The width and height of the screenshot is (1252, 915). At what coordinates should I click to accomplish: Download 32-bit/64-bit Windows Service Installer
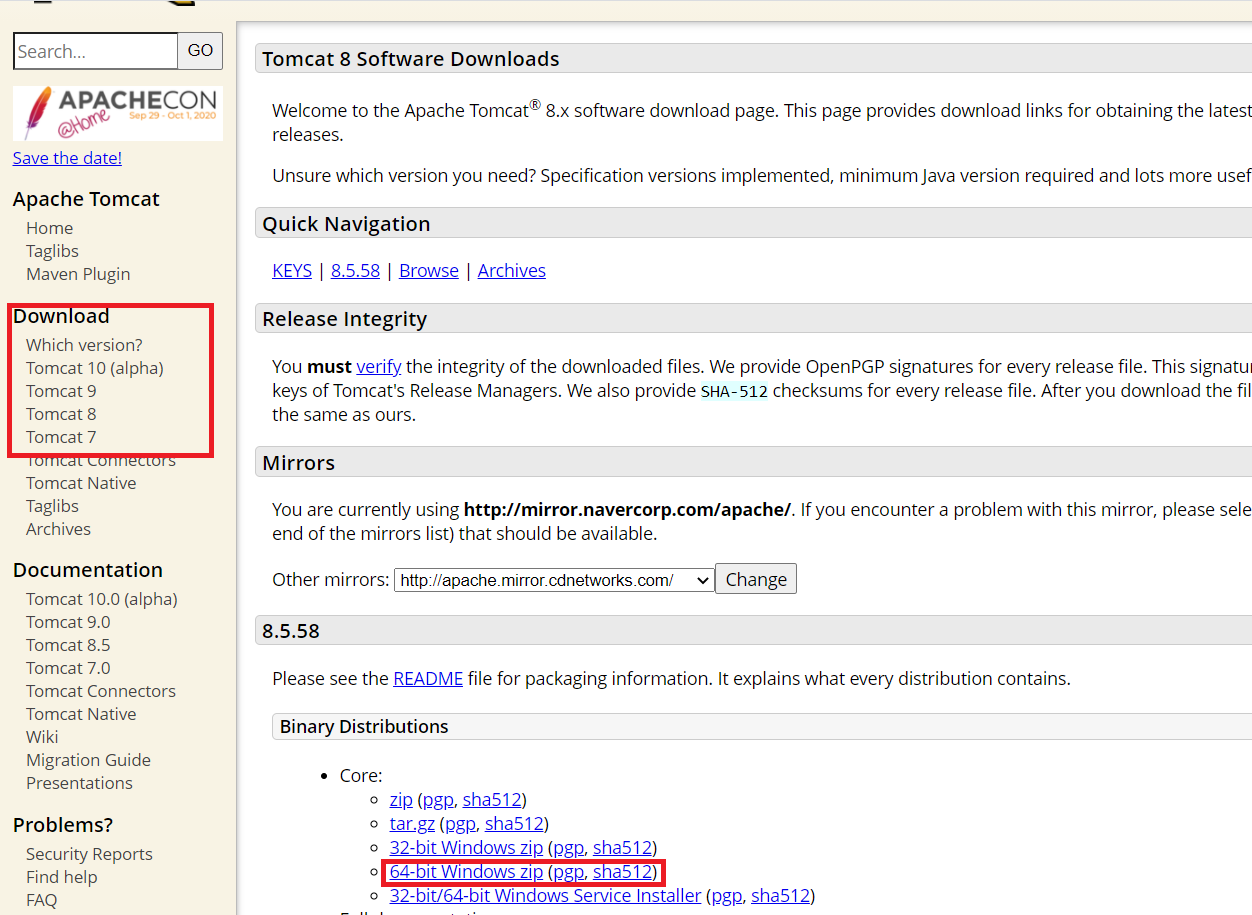coord(545,896)
